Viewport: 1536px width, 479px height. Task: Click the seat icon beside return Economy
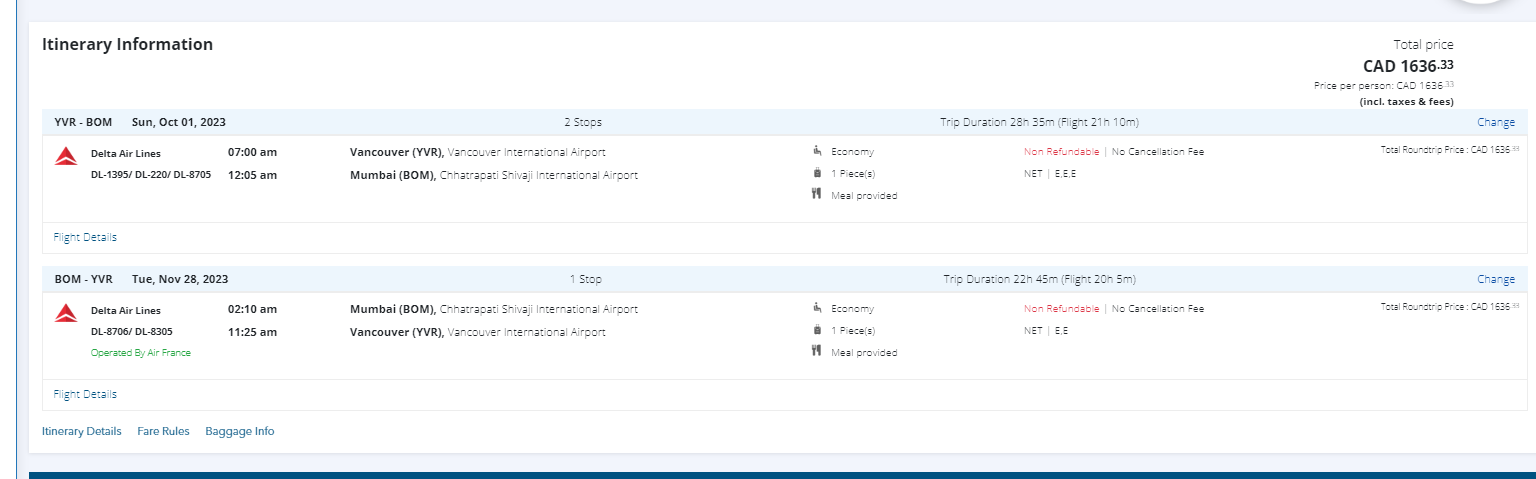tap(817, 309)
